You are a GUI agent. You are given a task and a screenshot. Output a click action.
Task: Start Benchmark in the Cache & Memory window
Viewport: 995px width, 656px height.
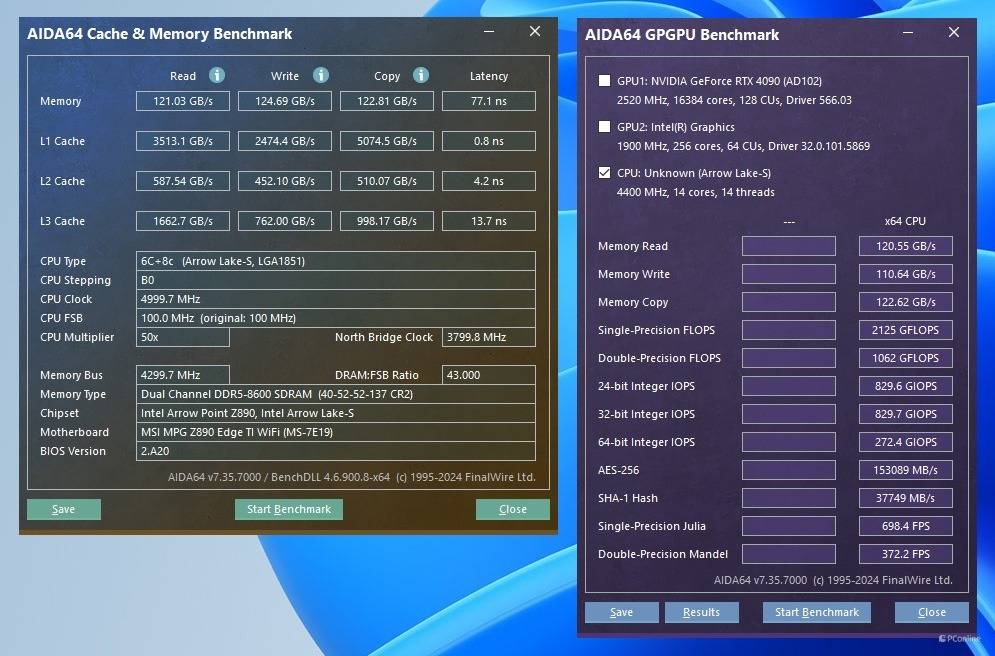[x=289, y=509]
